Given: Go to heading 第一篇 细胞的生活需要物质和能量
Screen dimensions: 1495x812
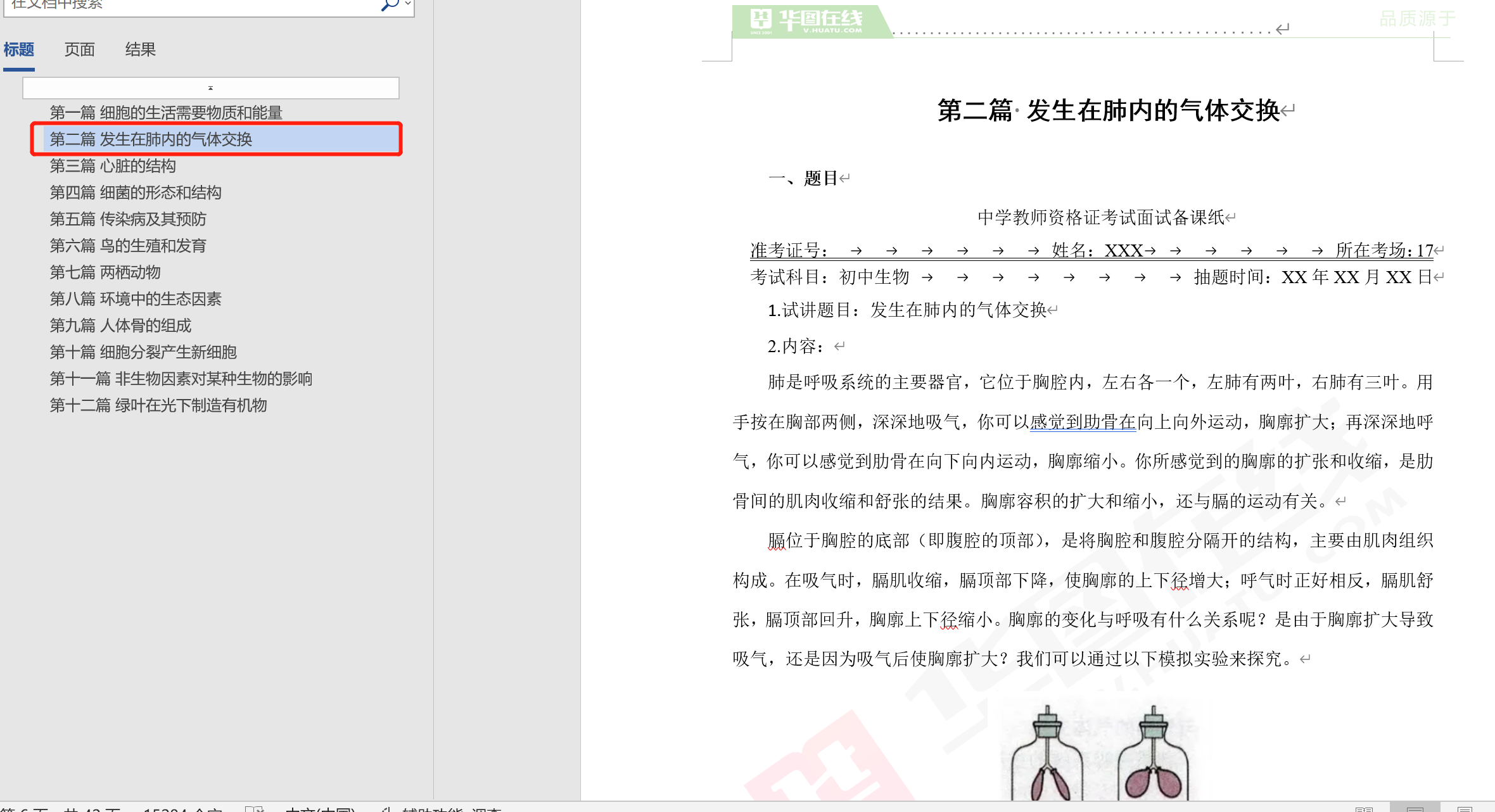Looking at the screenshot, I should [x=166, y=113].
